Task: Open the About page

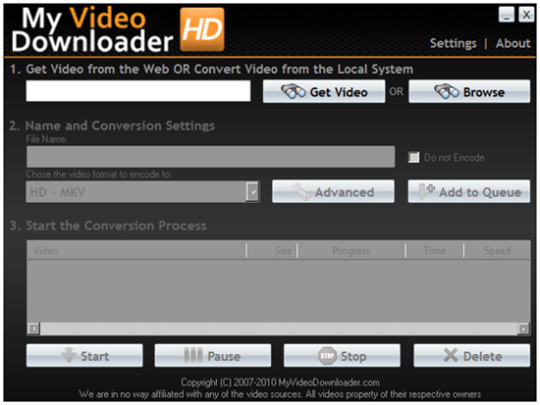Action: (x=513, y=43)
